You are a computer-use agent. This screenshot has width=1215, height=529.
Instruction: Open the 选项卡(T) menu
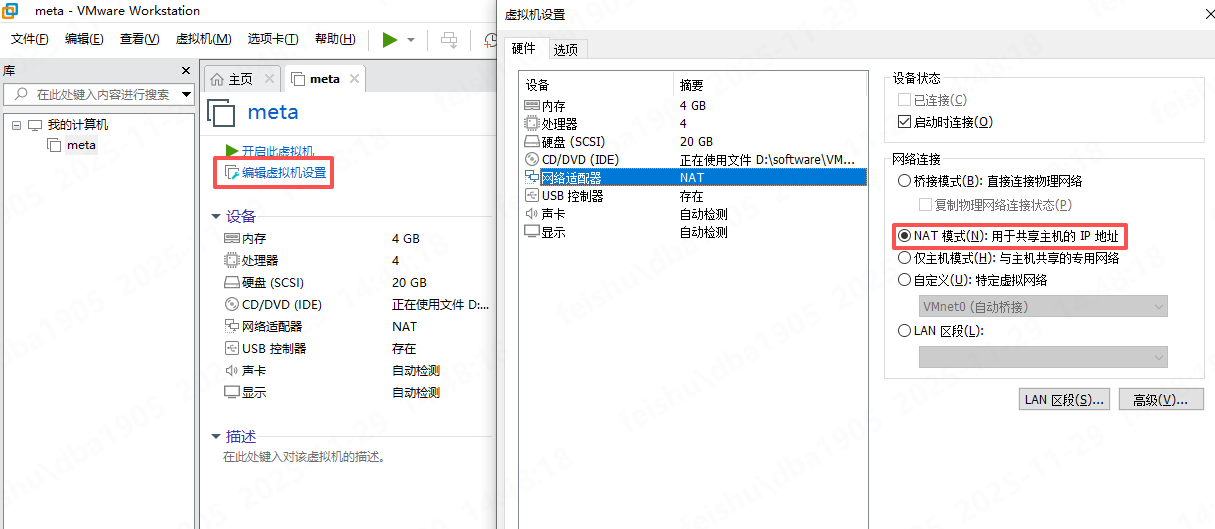(273, 39)
